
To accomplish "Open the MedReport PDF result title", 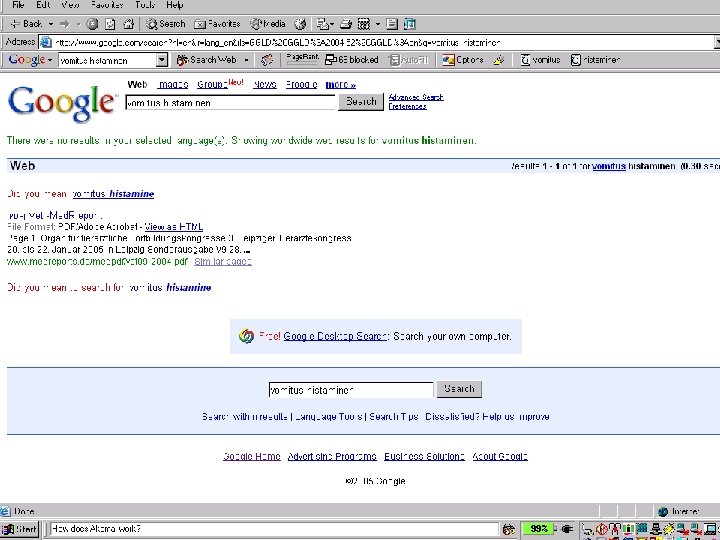I will 55,215.
